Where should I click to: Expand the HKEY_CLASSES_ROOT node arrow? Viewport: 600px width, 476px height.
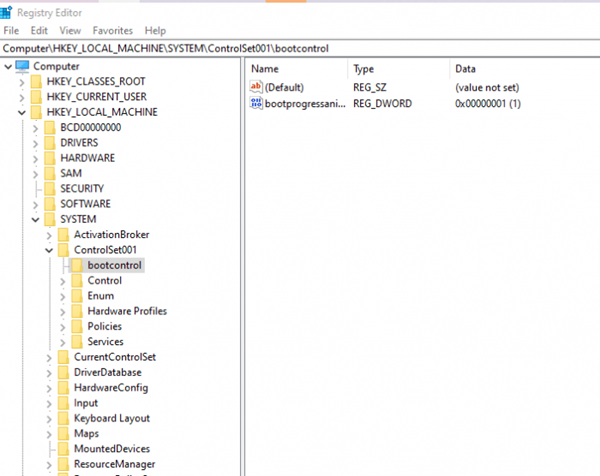tap(22, 82)
